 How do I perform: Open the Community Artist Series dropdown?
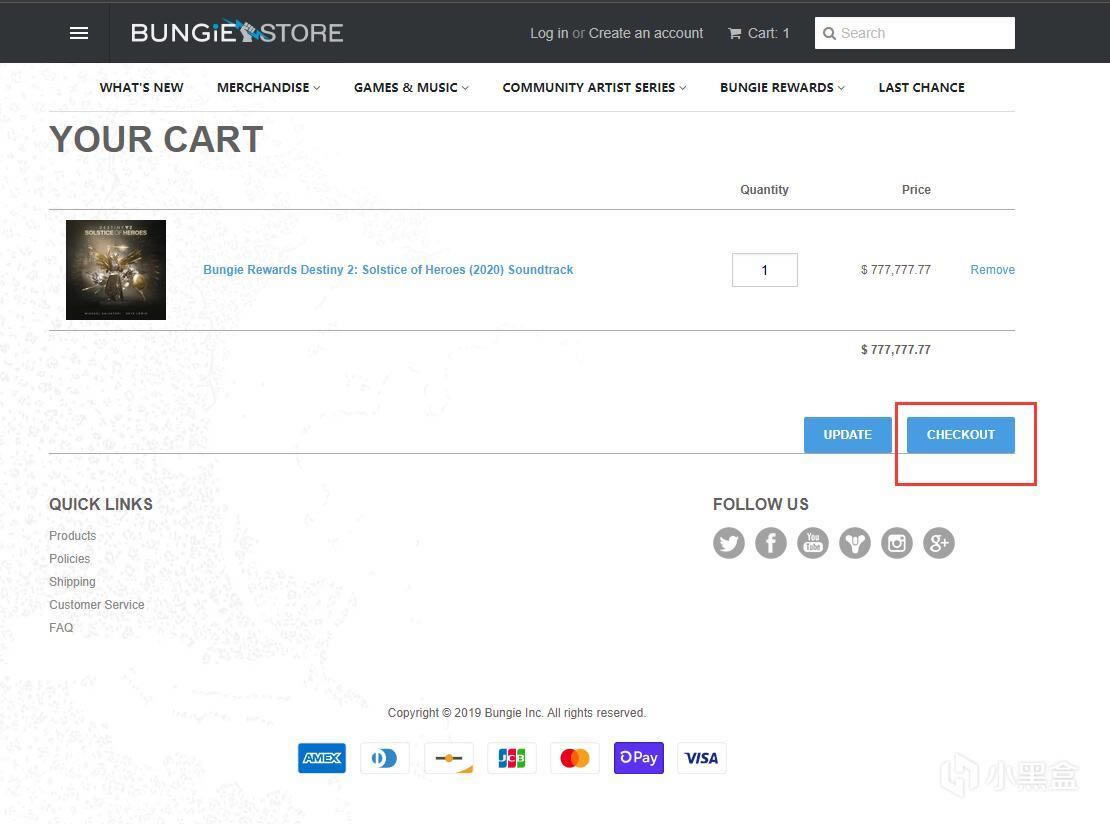coord(594,88)
